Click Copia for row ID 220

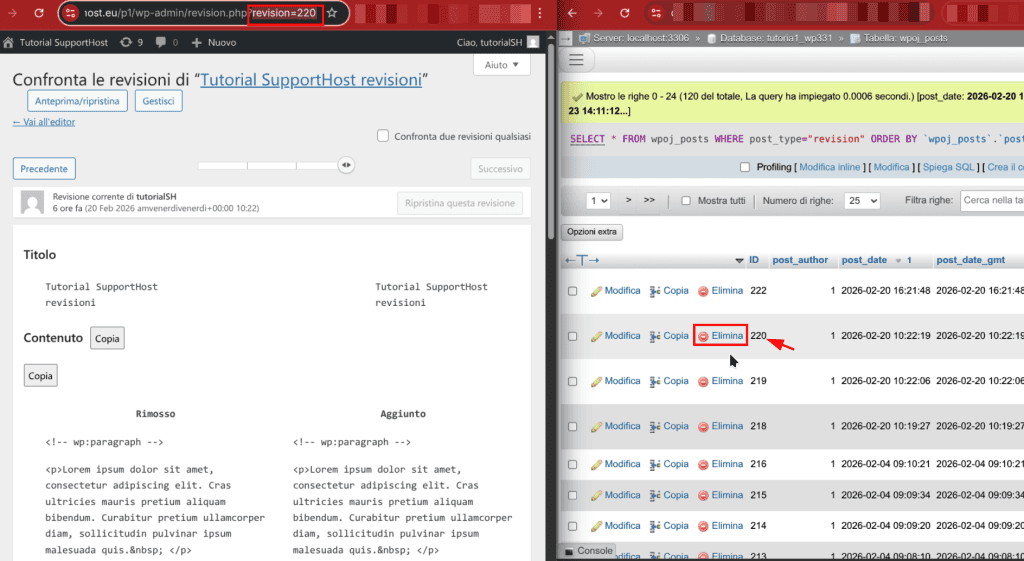(x=669, y=336)
